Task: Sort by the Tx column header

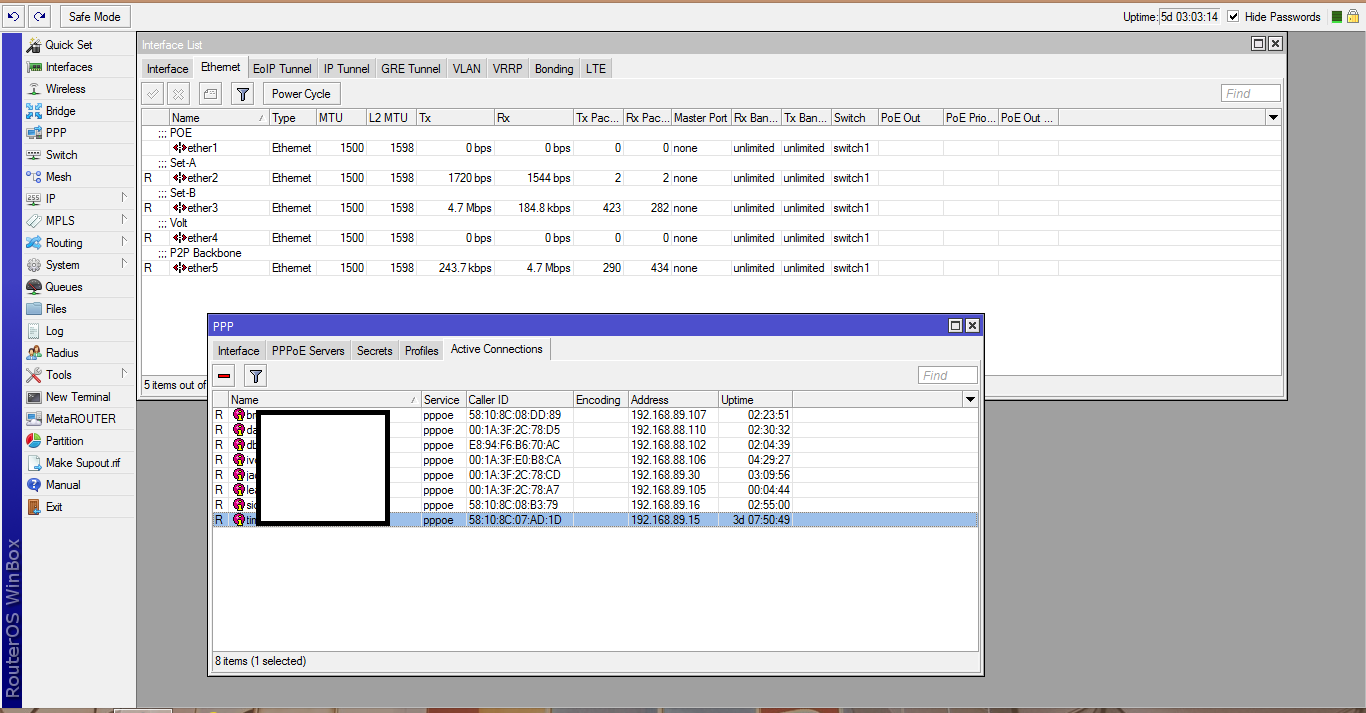Action: tap(455, 118)
